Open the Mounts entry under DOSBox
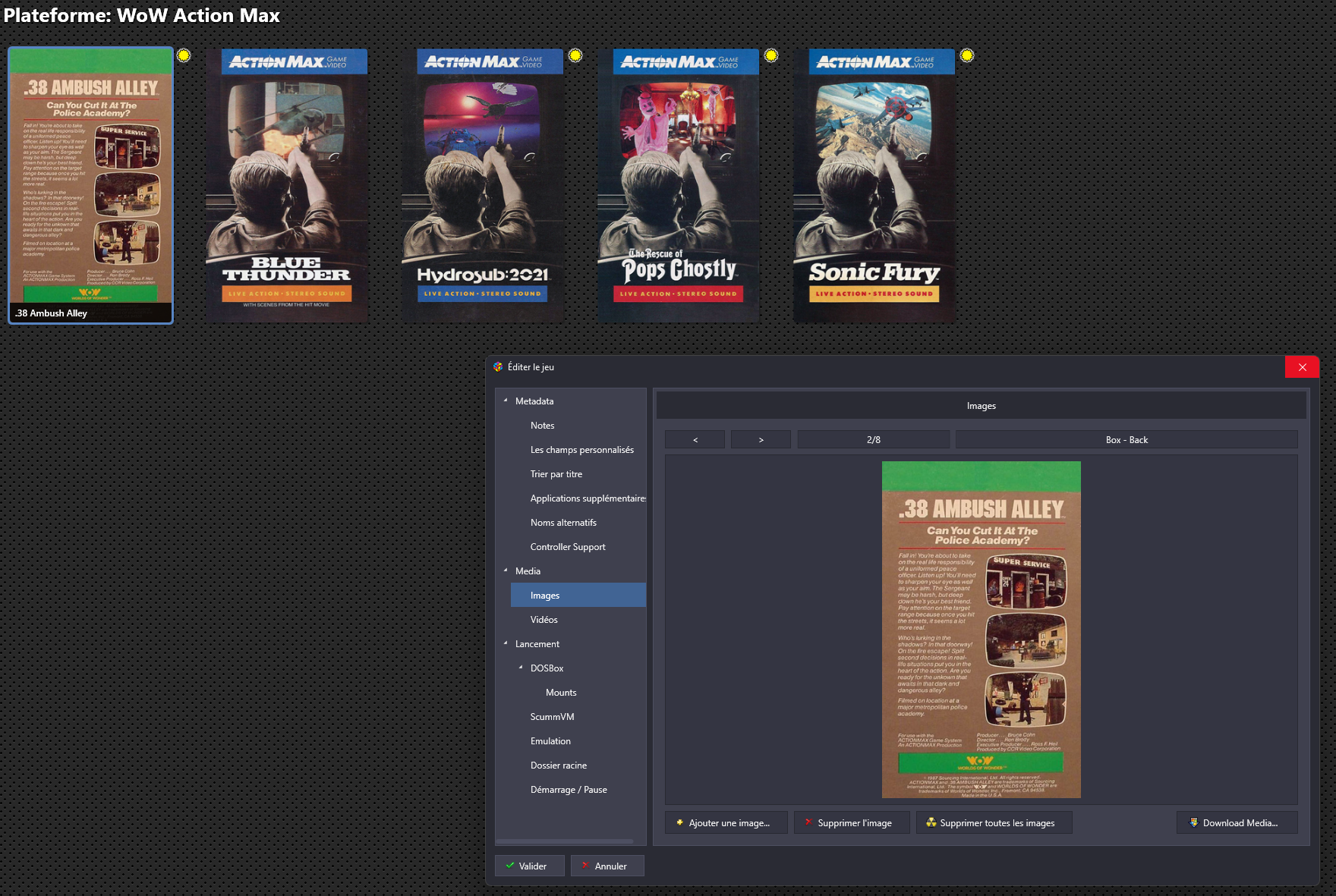Screen dimensions: 1336x896 (561, 693)
